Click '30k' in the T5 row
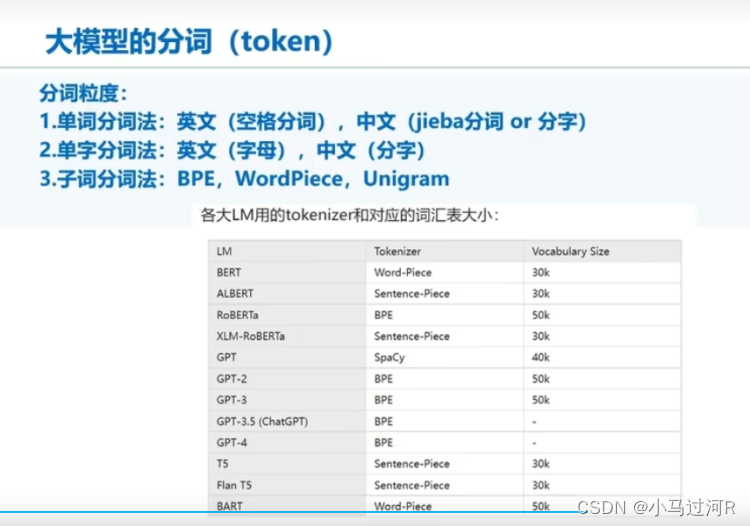Screen dimensions: 750x526 541,464
